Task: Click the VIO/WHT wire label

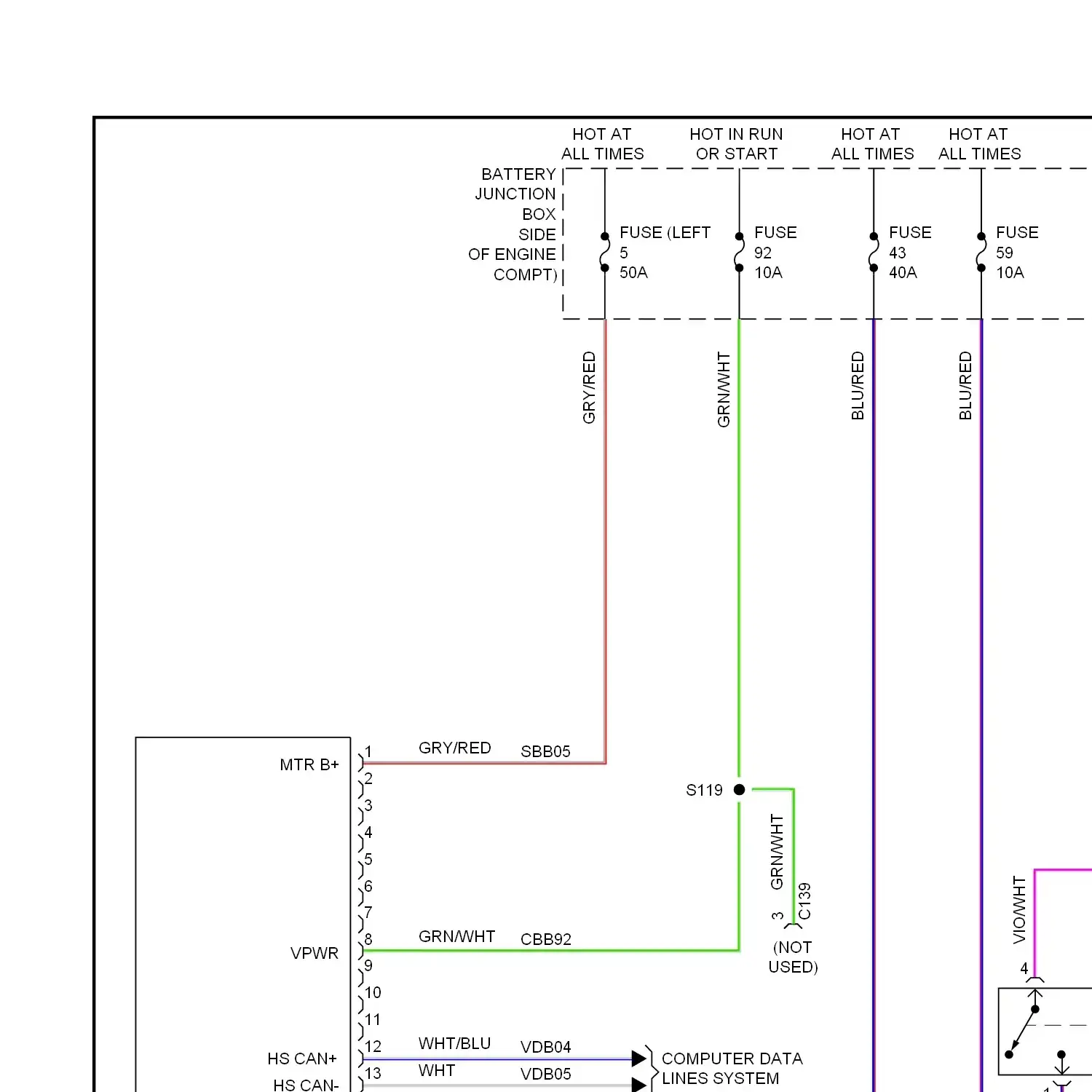Action: tap(1019, 910)
